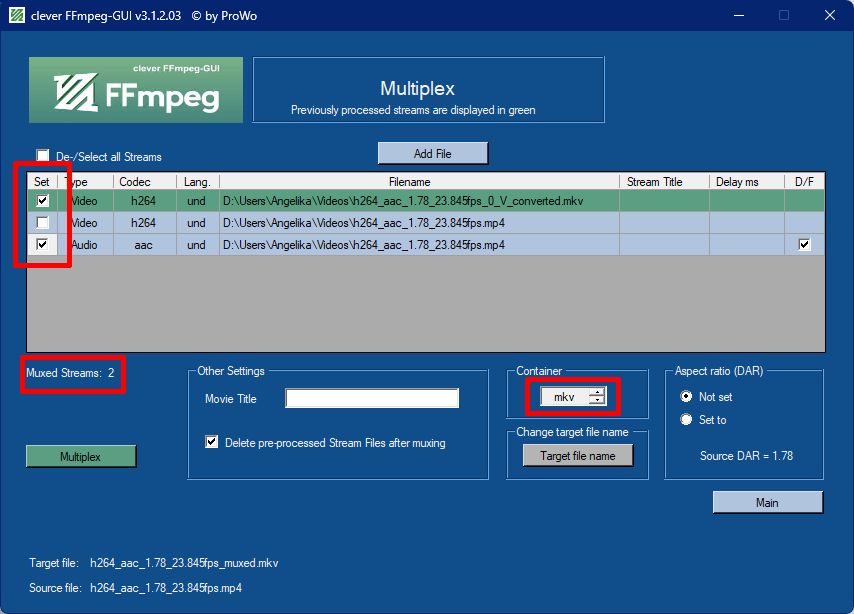Screen dimensions: 854x614
Task: Click the Filename column header
Action: [x=419, y=181]
